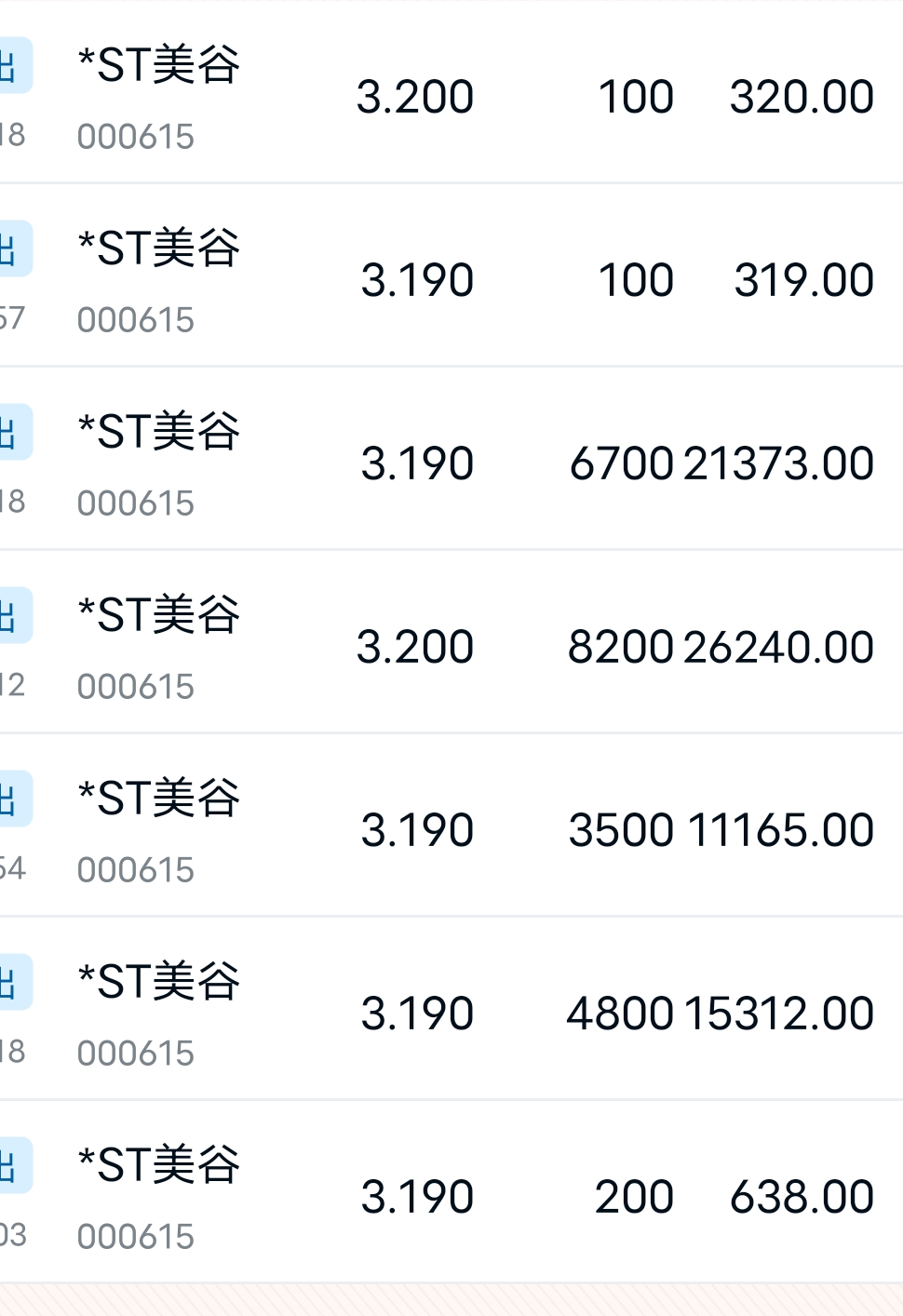This screenshot has width=903, height=1316.
Task: Select the amount 21373.00
Action: click(779, 463)
